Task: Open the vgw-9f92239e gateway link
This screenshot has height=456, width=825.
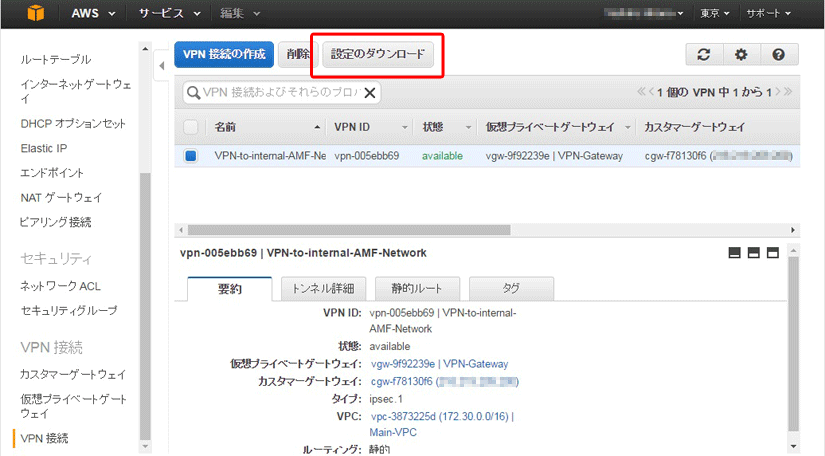Action: (439, 364)
